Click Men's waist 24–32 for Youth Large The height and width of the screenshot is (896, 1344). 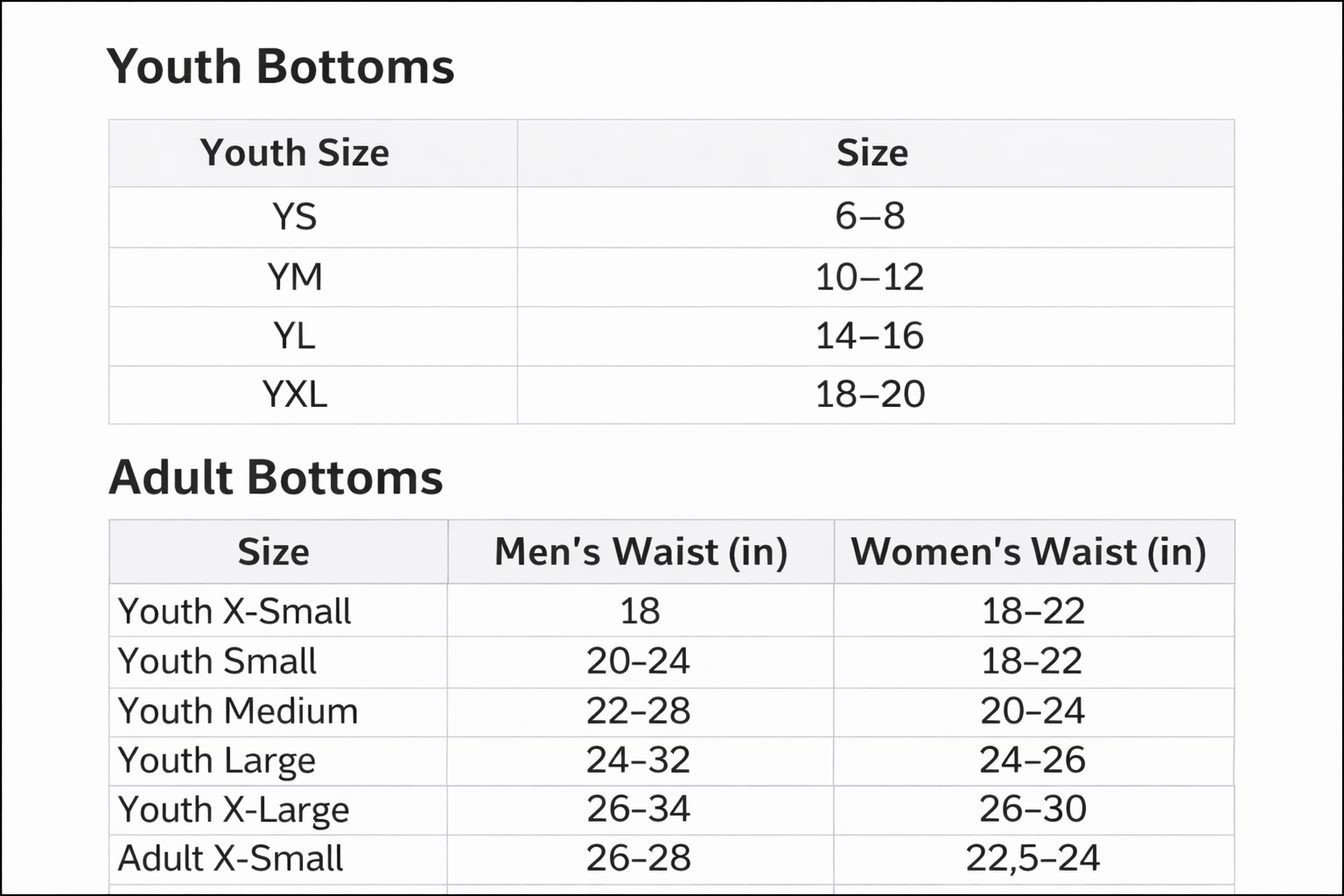[x=638, y=760]
